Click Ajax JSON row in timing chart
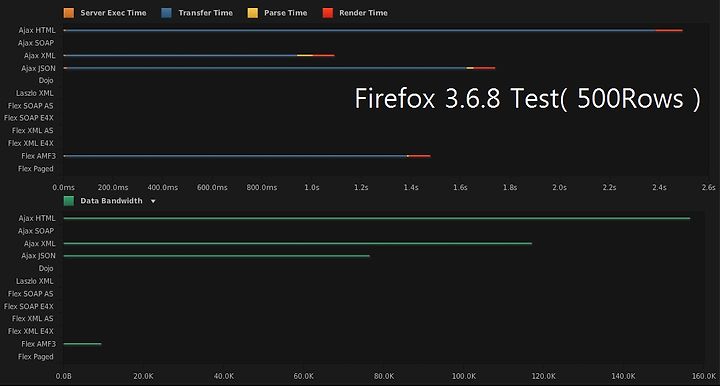 (38, 68)
